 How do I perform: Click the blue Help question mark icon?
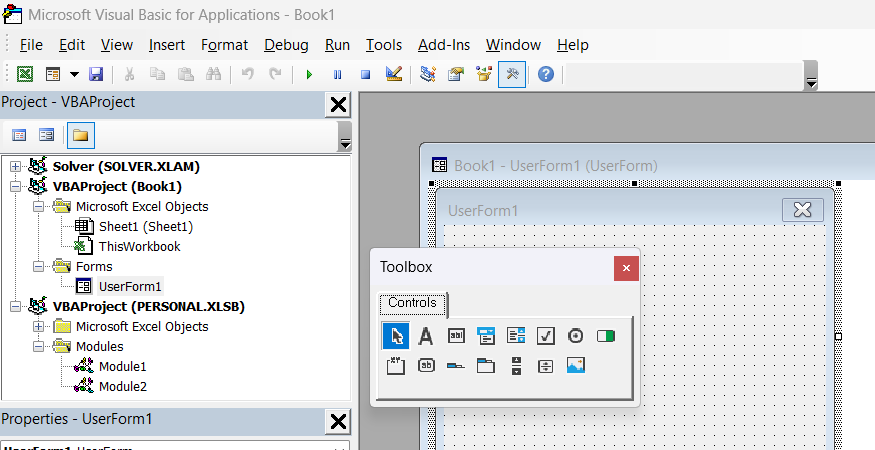(x=546, y=74)
